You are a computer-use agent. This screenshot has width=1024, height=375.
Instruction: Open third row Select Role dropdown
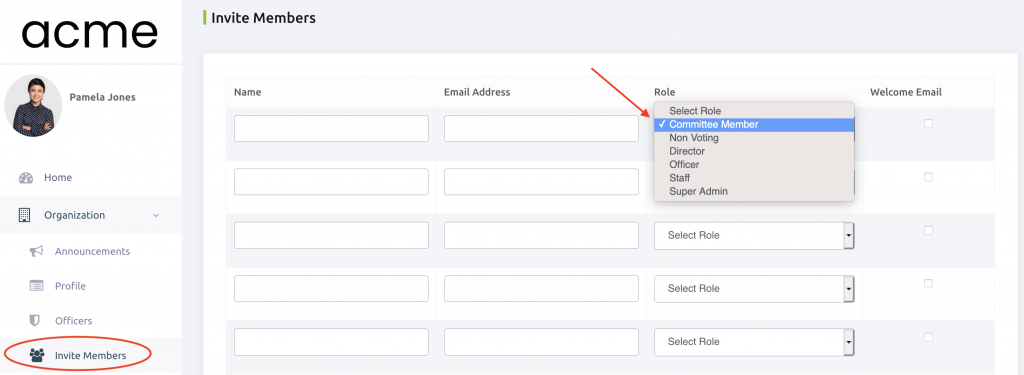pos(754,235)
